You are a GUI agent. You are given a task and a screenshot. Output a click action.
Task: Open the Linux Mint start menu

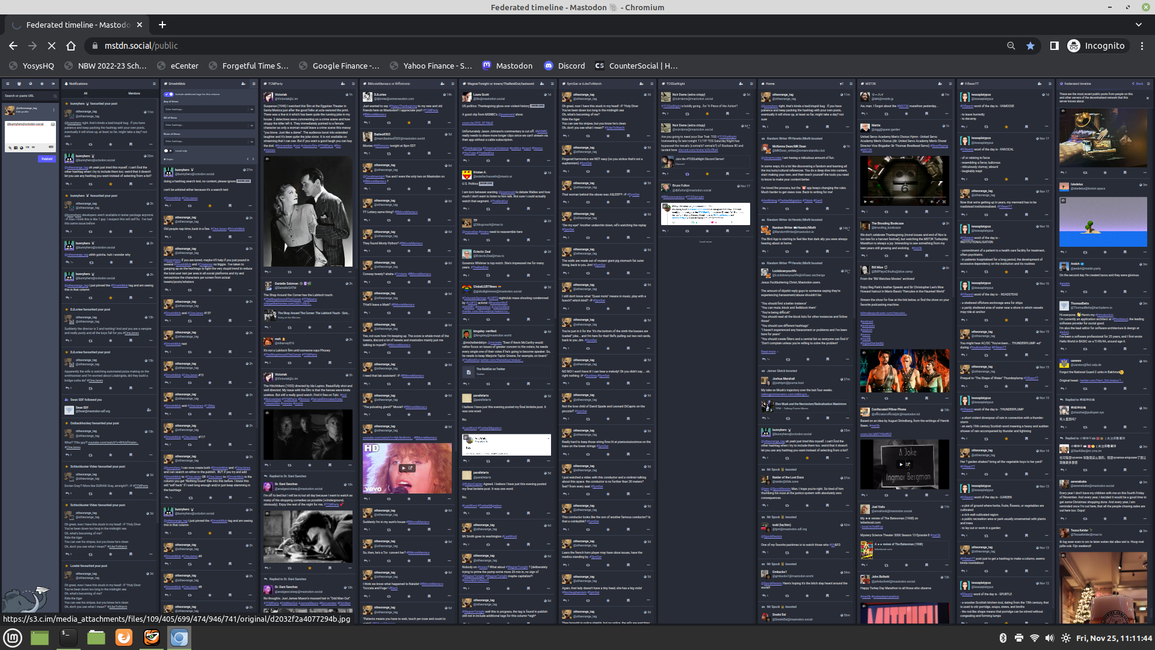tap(13, 638)
